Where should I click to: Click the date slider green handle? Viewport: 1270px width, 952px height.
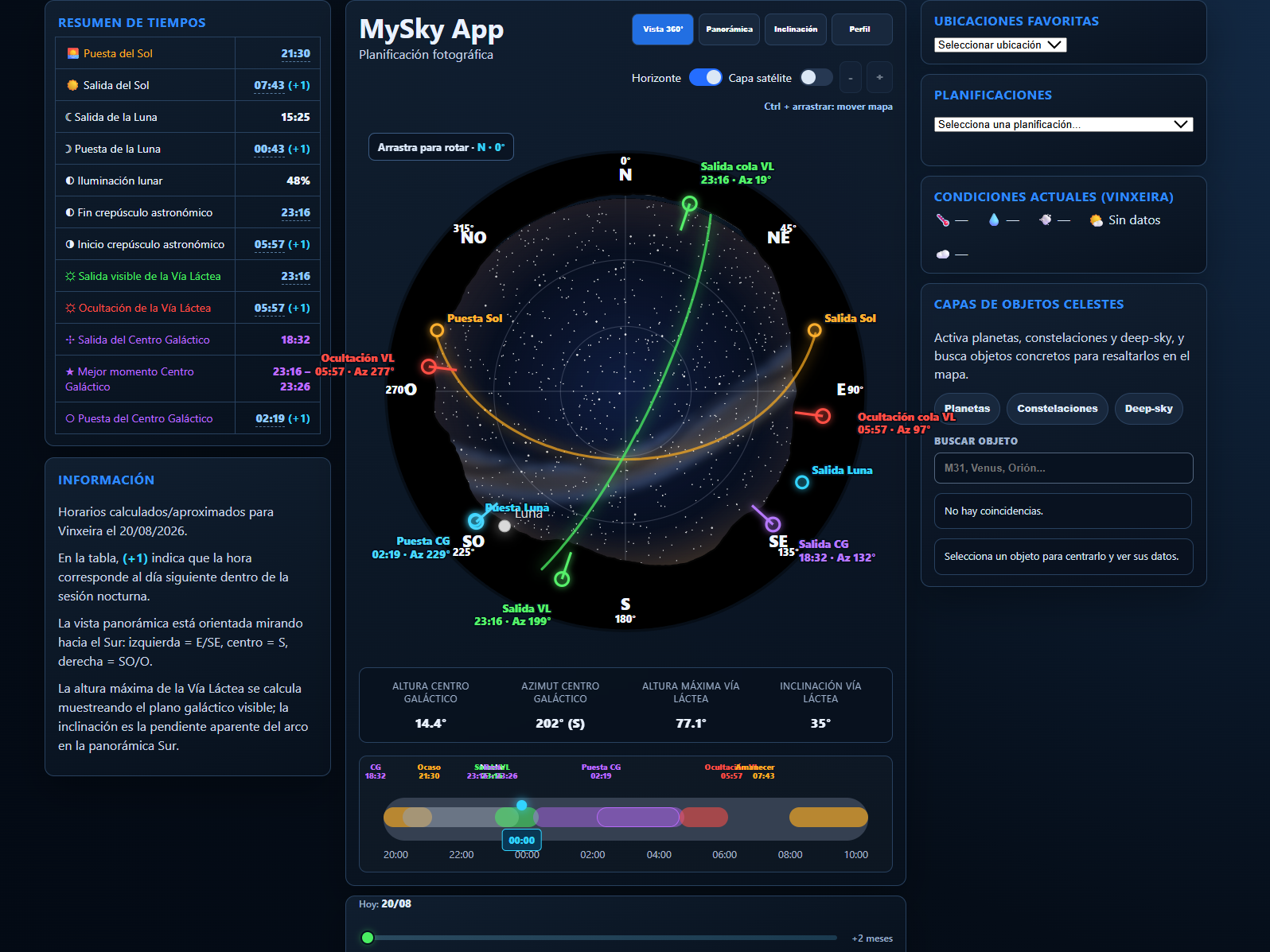pos(368,938)
